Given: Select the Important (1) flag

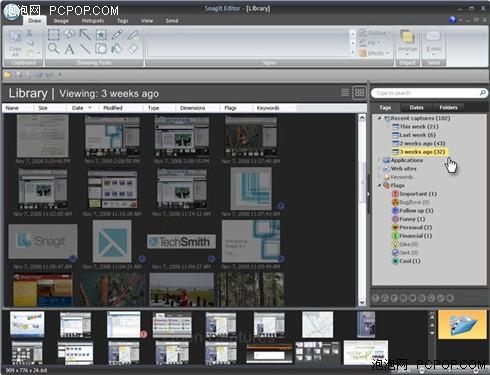Looking at the screenshot, I should click(414, 194).
